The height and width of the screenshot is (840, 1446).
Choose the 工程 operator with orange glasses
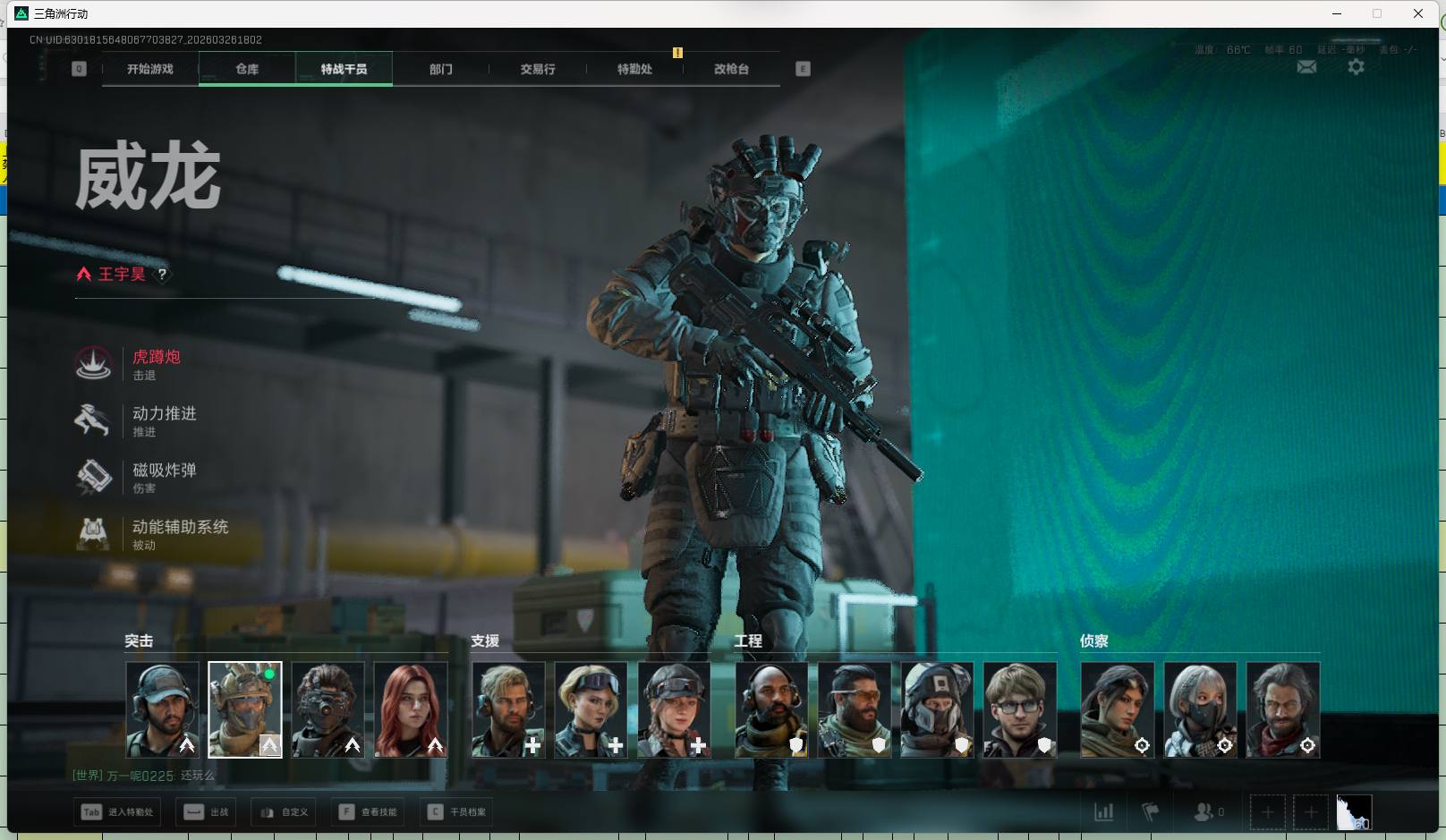pyautogui.click(x=855, y=709)
